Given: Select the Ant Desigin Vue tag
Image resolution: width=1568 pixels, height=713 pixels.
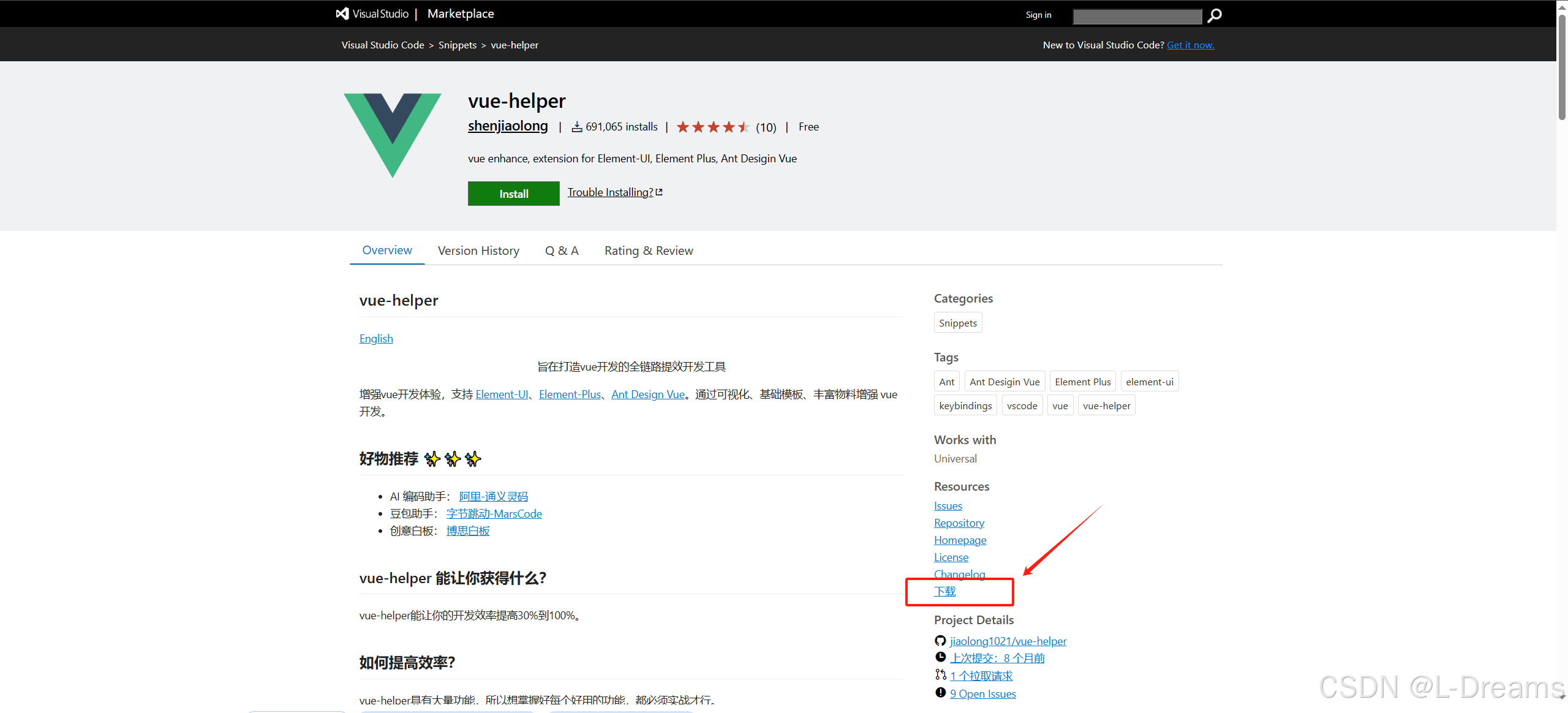Looking at the screenshot, I should (1005, 382).
